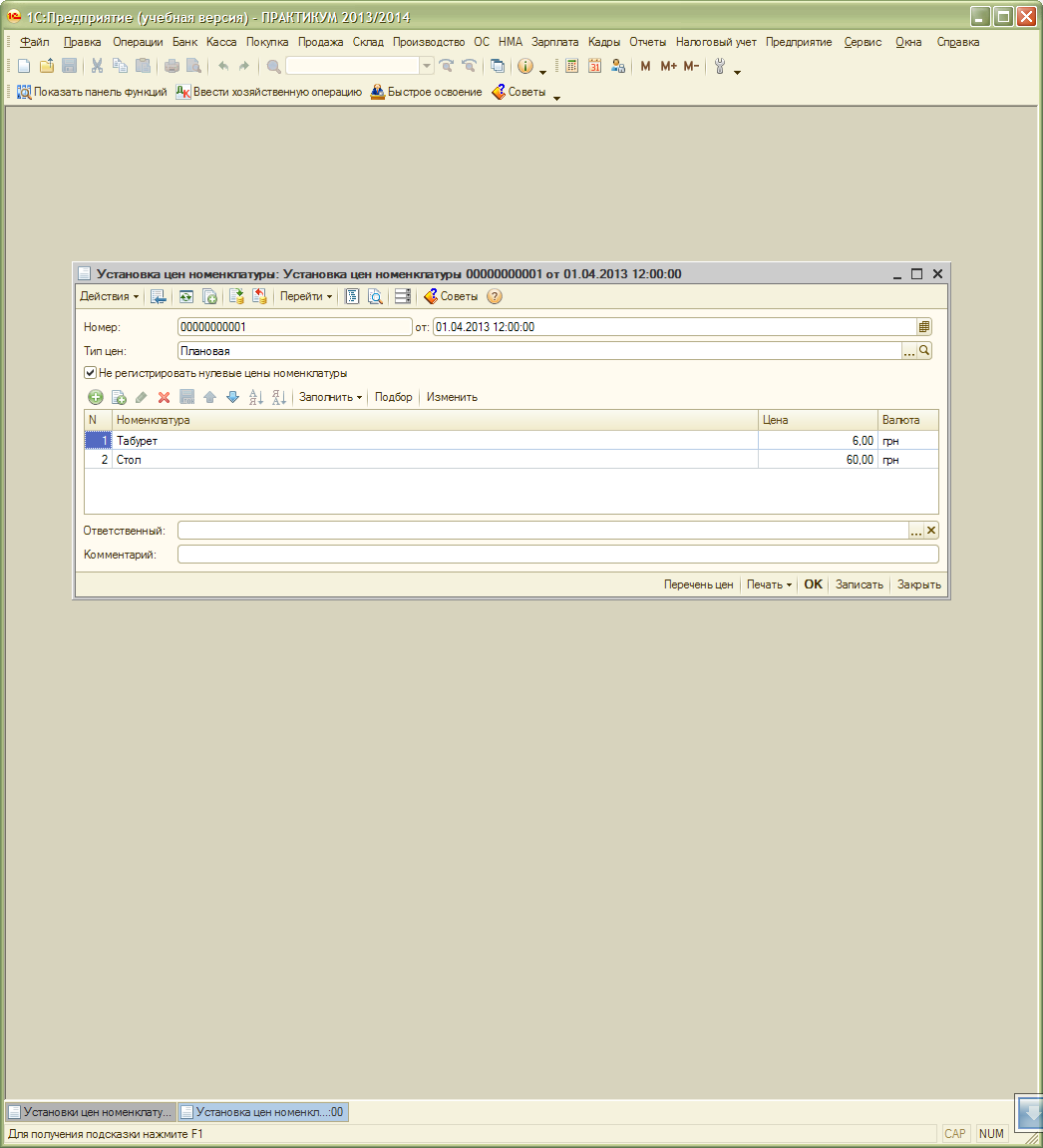
Task: Open the Банк menu
Action: point(185,43)
